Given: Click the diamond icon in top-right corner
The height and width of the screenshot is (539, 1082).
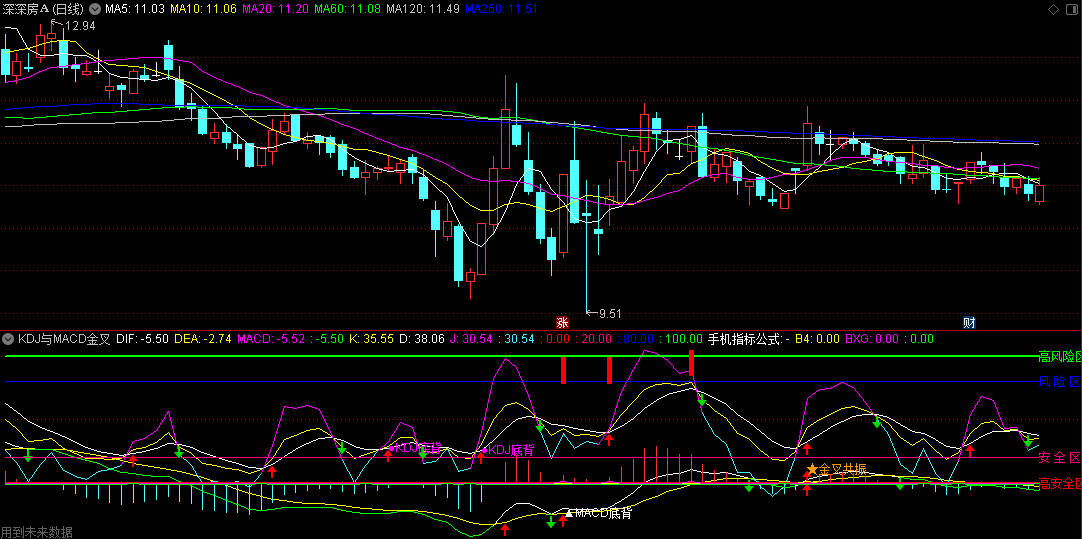Looking at the screenshot, I should tap(1053, 9).
